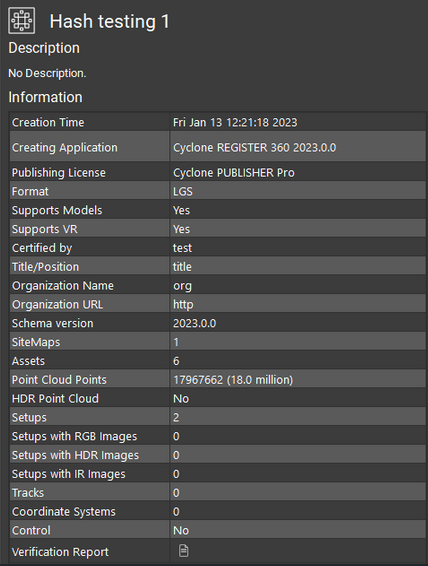Click the LGS format value
This screenshot has height=566, width=428.
point(183,191)
